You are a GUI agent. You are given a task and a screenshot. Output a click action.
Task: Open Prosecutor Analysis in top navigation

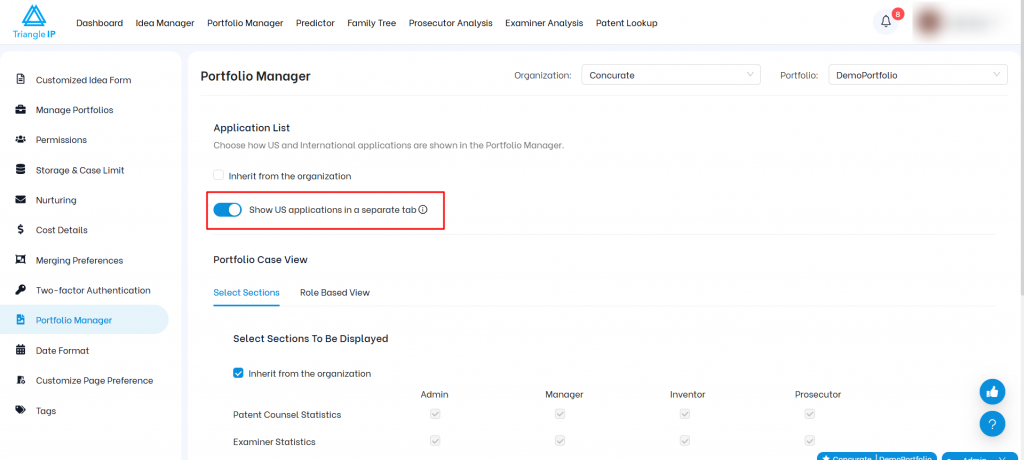click(x=451, y=23)
